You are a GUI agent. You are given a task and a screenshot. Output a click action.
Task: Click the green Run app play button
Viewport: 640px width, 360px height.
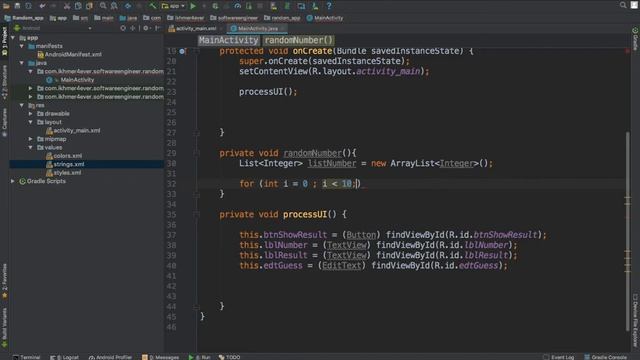[193, 6]
